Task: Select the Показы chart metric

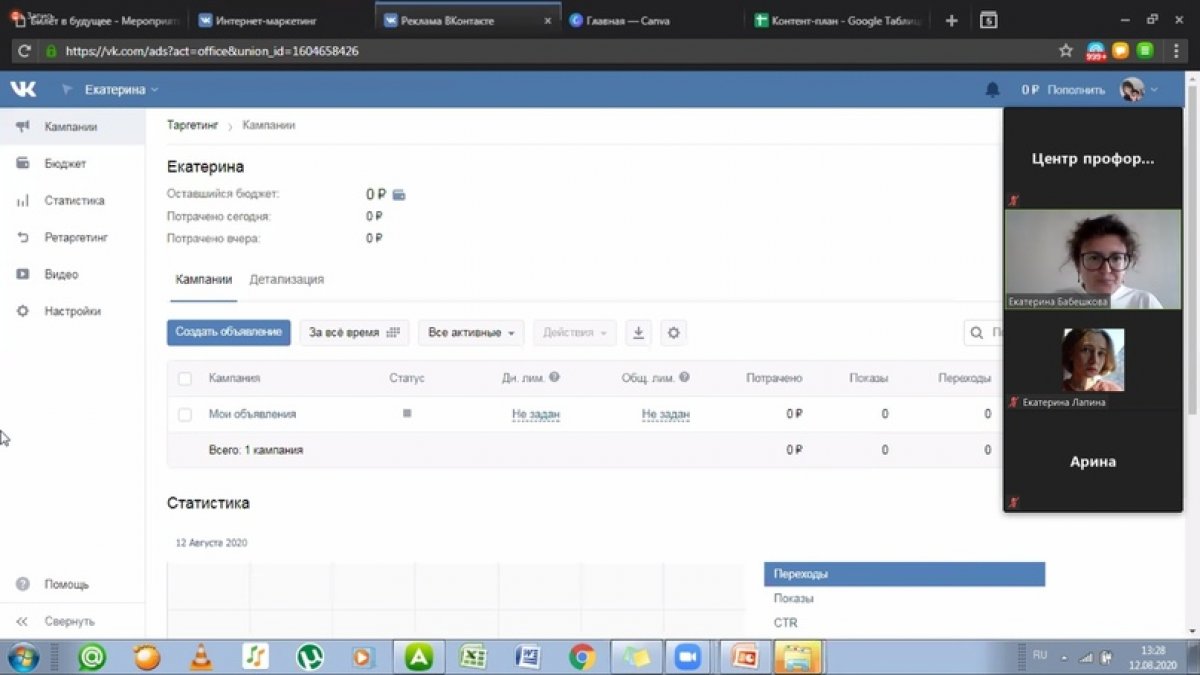Action: (793, 598)
